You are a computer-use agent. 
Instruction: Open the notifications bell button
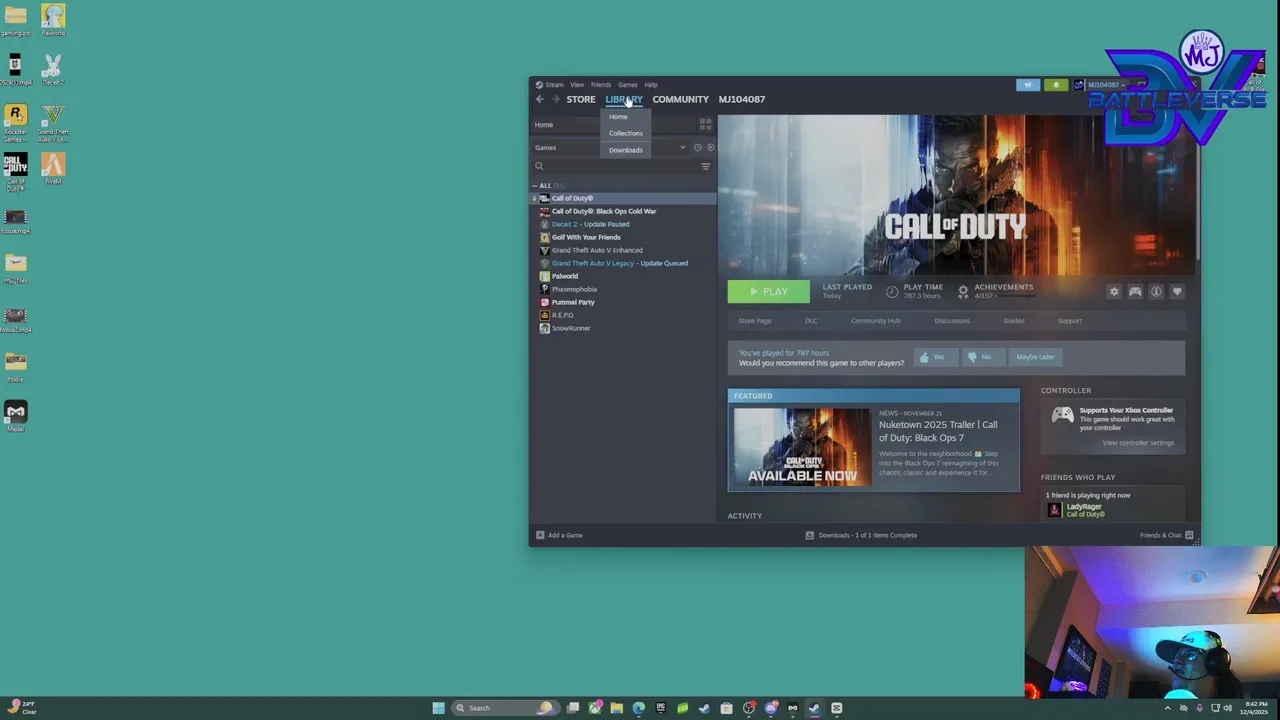click(x=1056, y=85)
